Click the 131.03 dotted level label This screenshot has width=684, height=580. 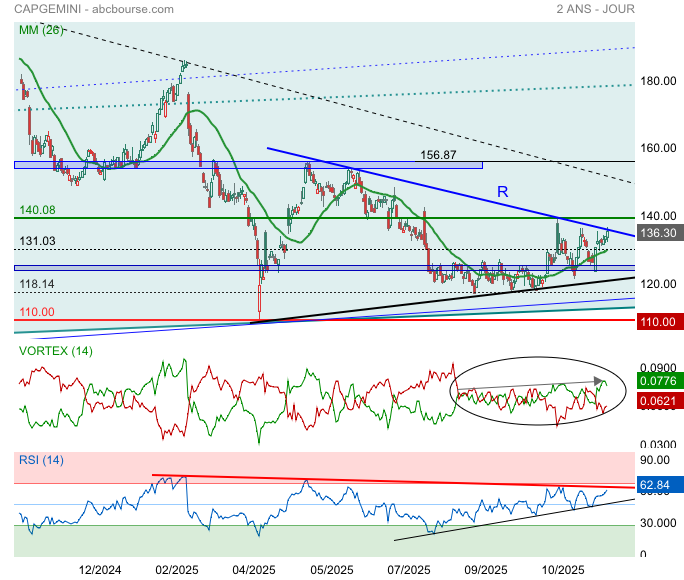(37, 241)
